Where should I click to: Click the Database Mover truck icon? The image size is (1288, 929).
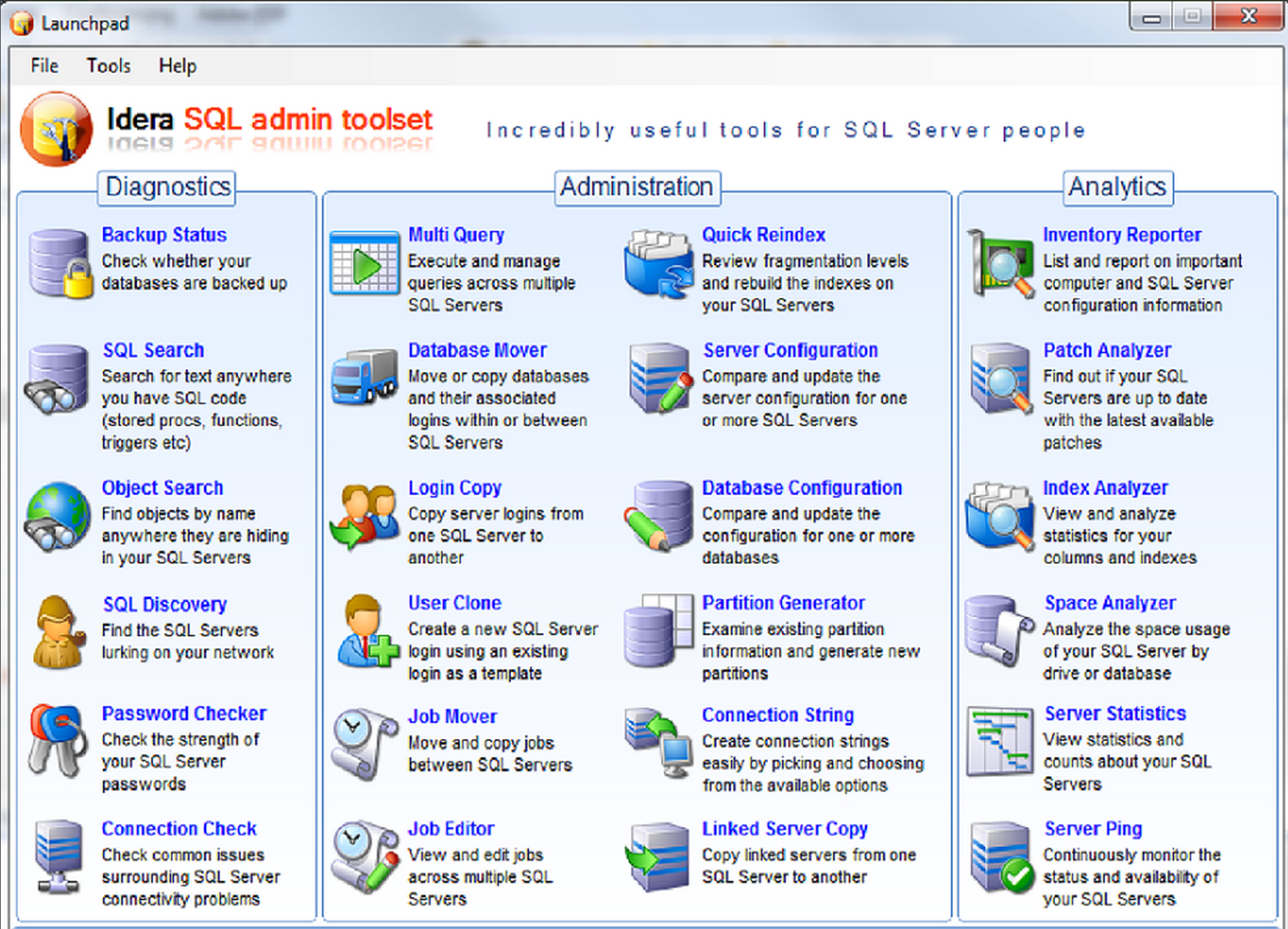364,377
